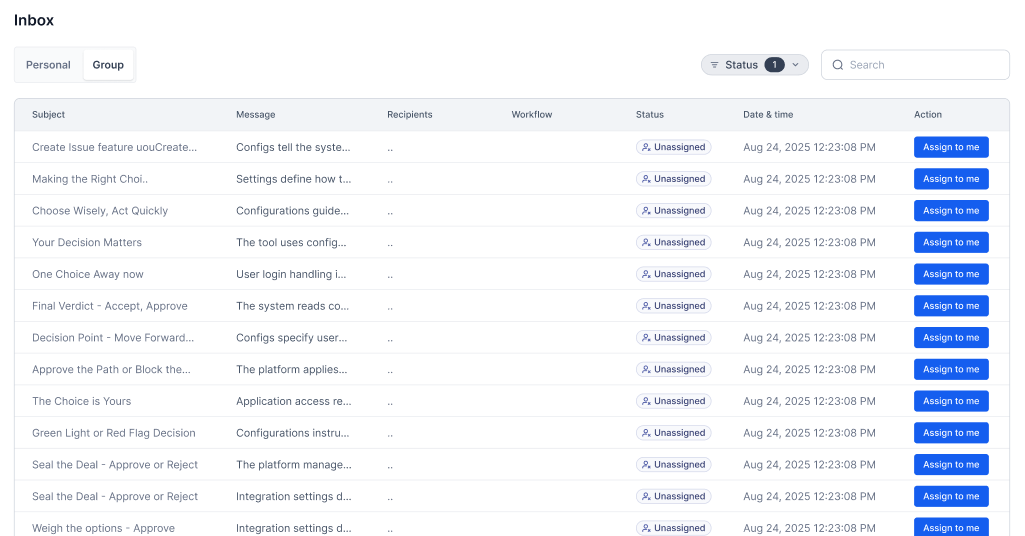Assign 'Green Light or Red Flag Decision' to me

(950, 433)
